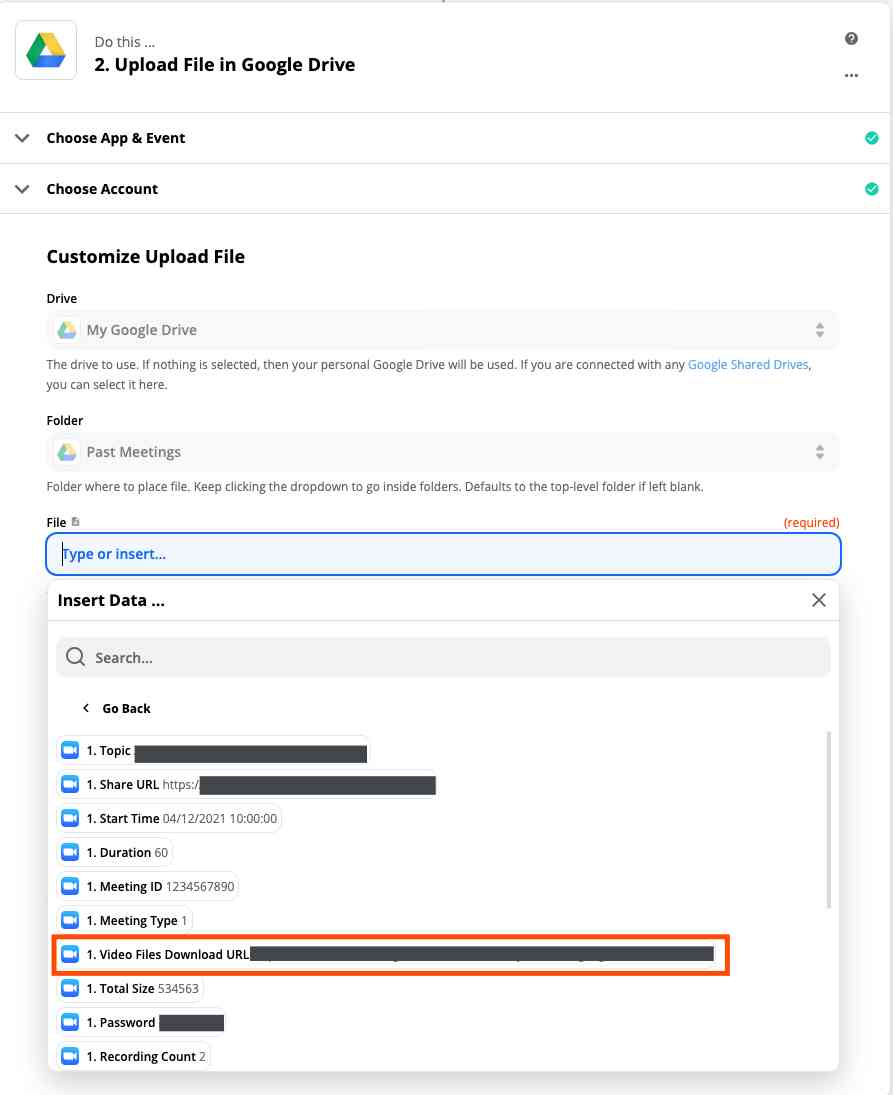Open the Google Shared Drives link

(747, 364)
